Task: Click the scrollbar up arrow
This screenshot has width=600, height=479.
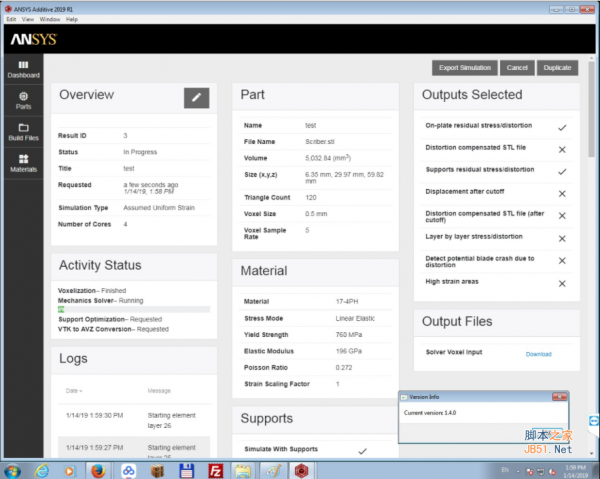Action: (591, 58)
